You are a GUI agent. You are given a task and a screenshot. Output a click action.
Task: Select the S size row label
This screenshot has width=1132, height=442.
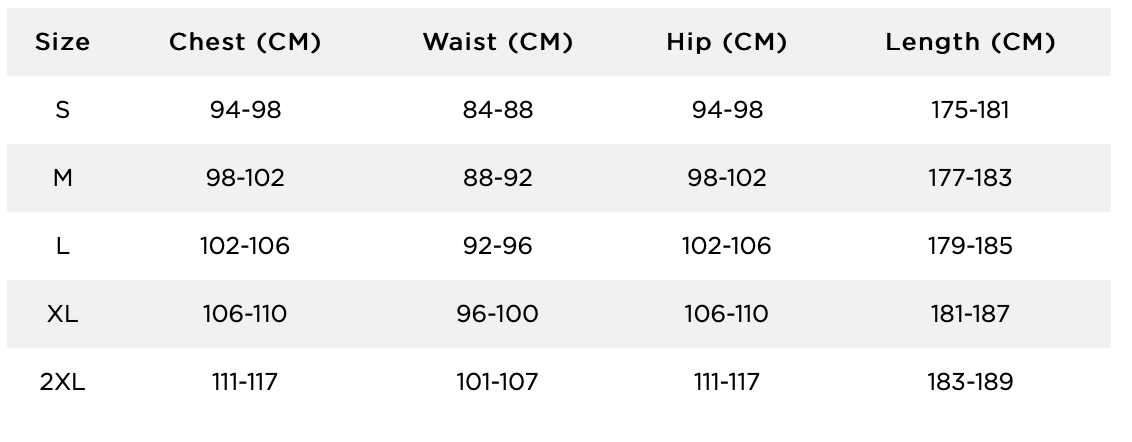pyautogui.click(x=63, y=110)
